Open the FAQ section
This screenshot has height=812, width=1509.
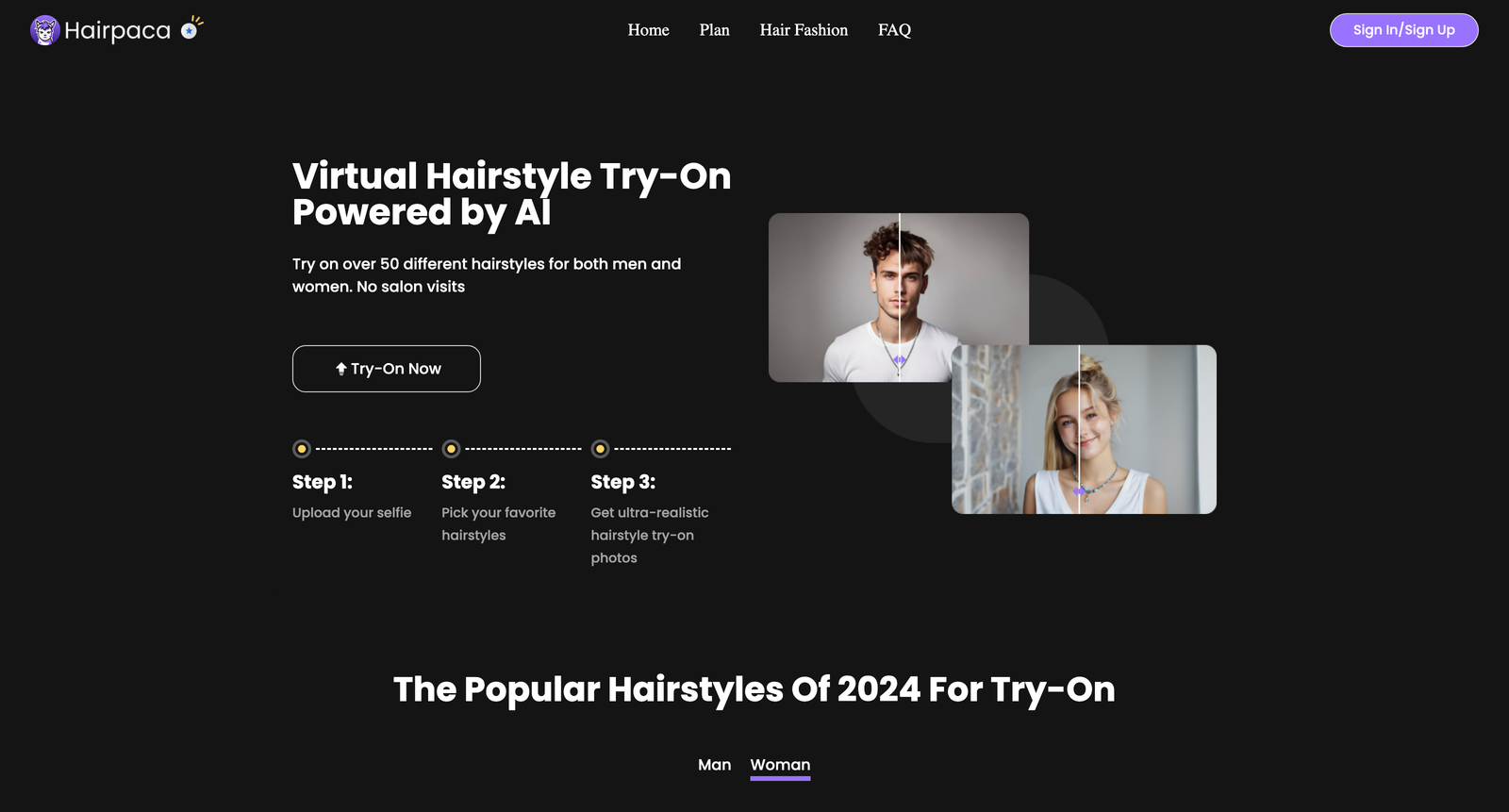coord(894,30)
